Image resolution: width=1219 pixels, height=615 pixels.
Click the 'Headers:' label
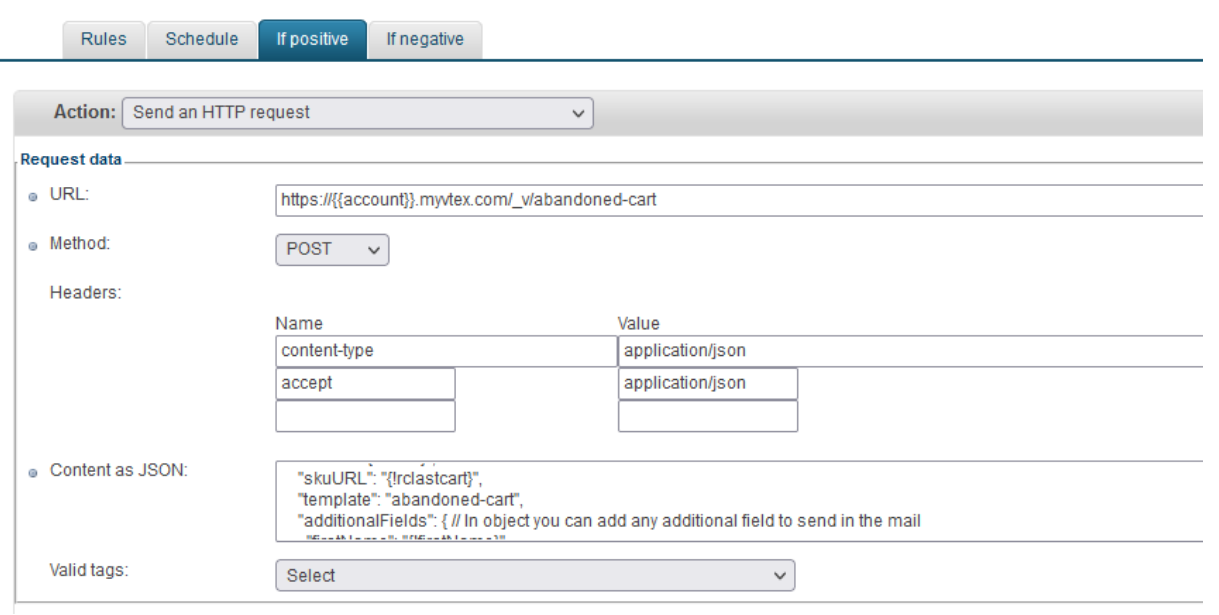click(x=85, y=292)
